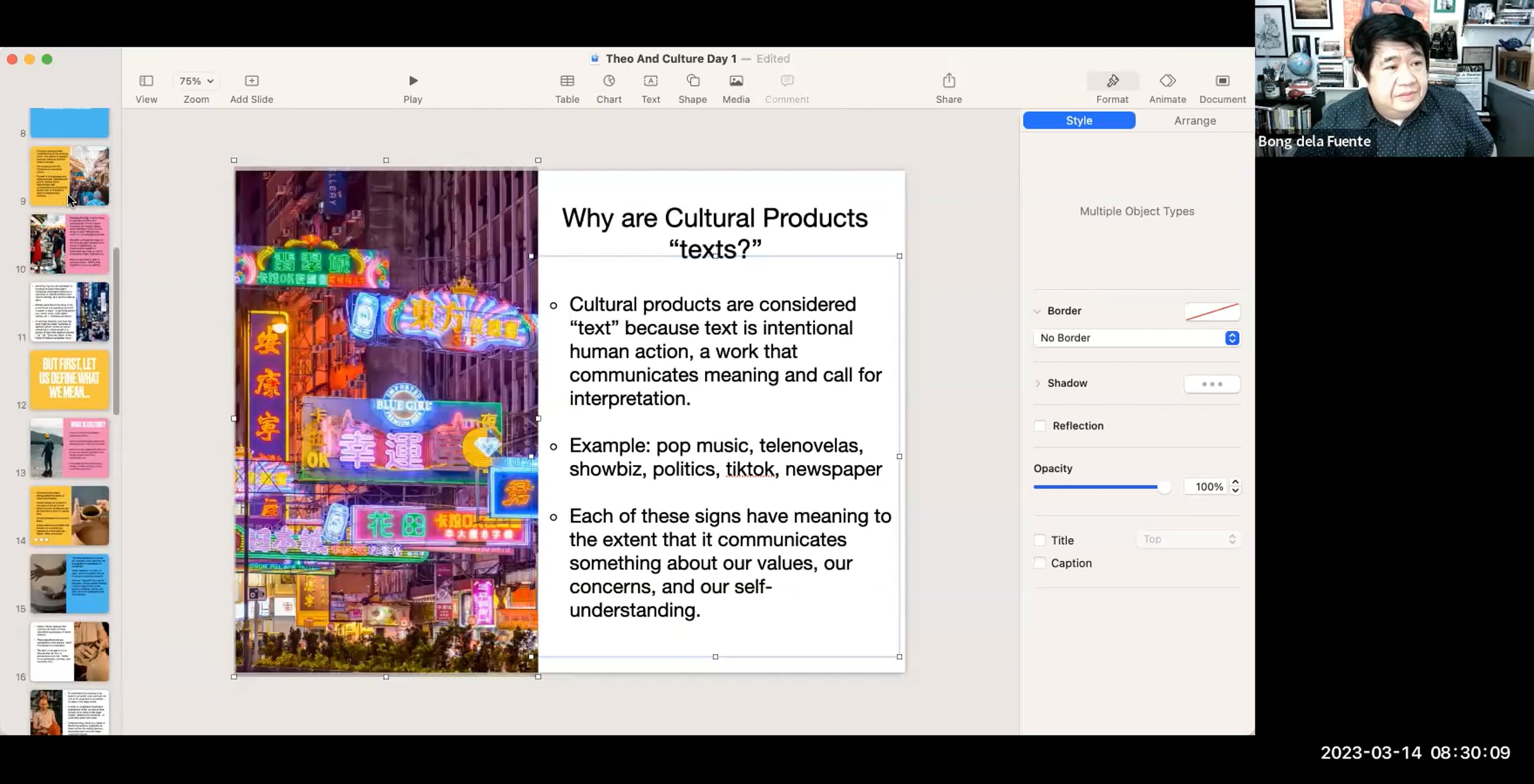Open the No Border dropdown
Screen dimensions: 1534x784
[1136, 338]
